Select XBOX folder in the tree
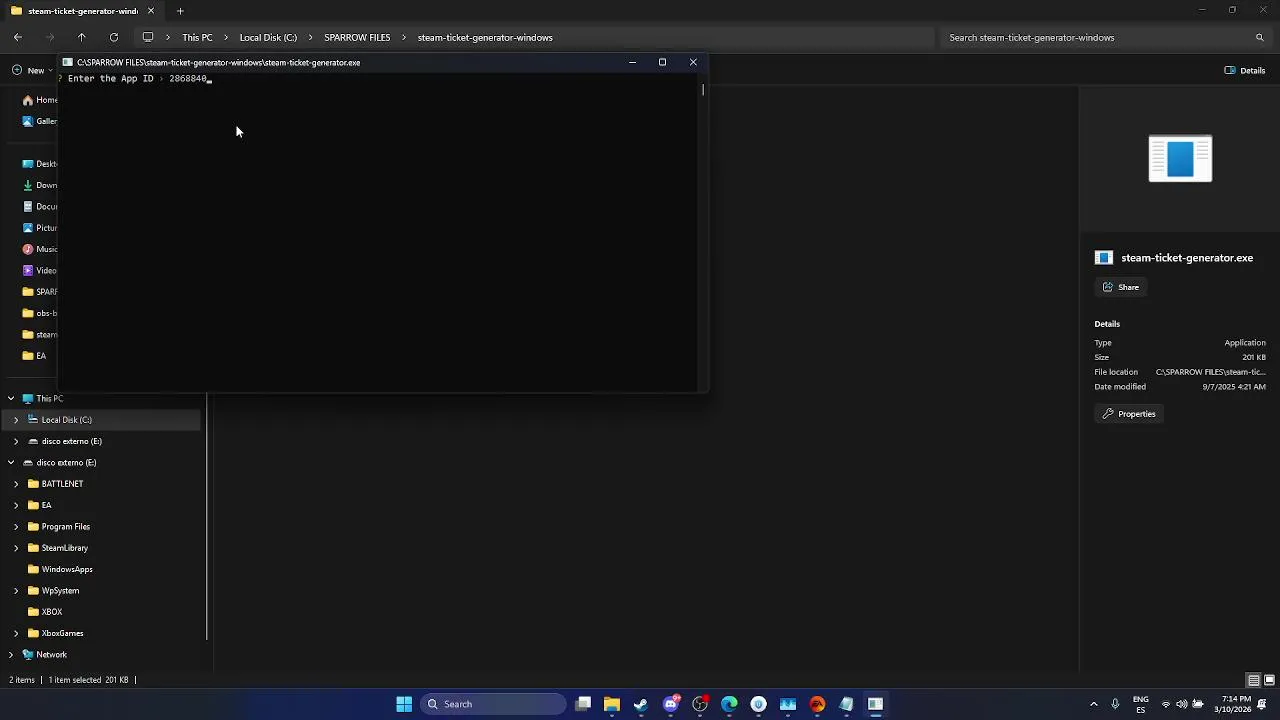 click(44, 612)
